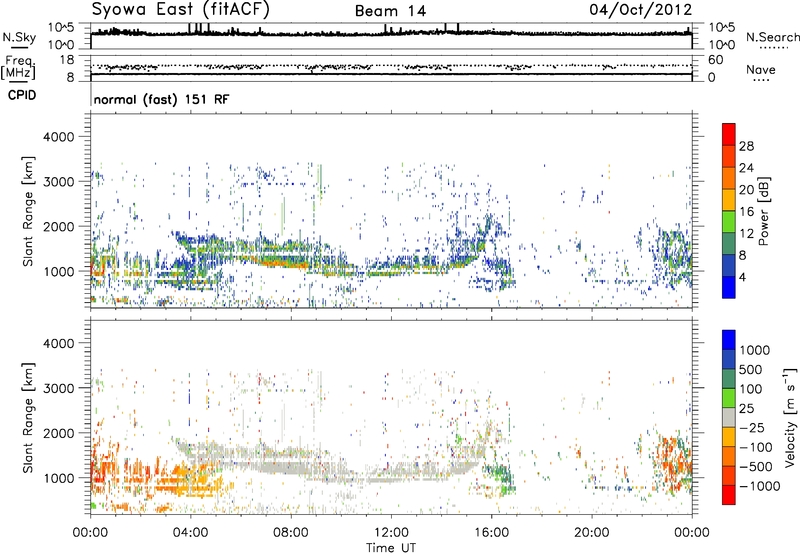This screenshot has width=800, height=554.
Task: Click the blue top segment of Velocity colorbar
Action: coord(729,340)
